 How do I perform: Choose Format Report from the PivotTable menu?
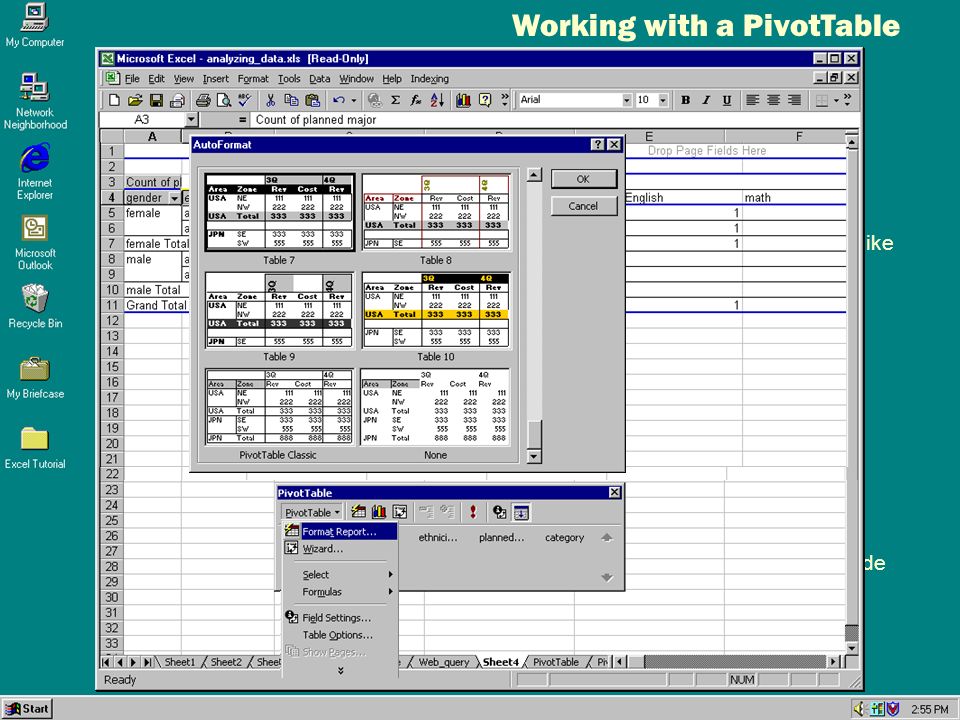(340, 531)
